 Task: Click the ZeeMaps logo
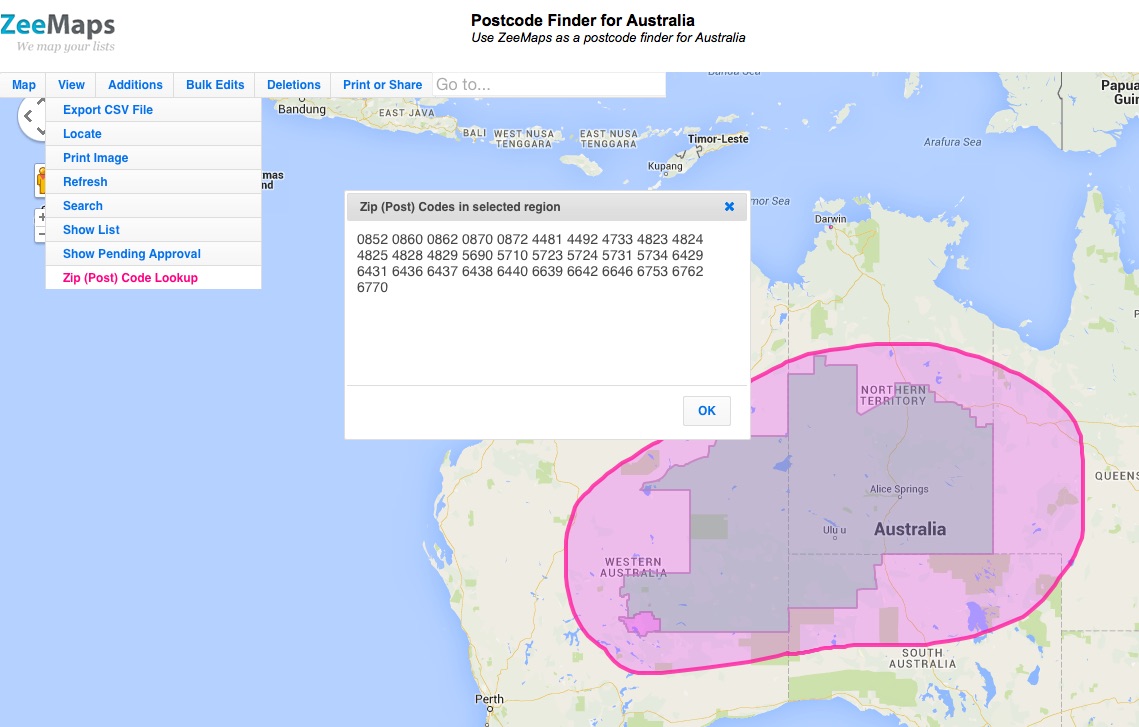tap(57, 25)
